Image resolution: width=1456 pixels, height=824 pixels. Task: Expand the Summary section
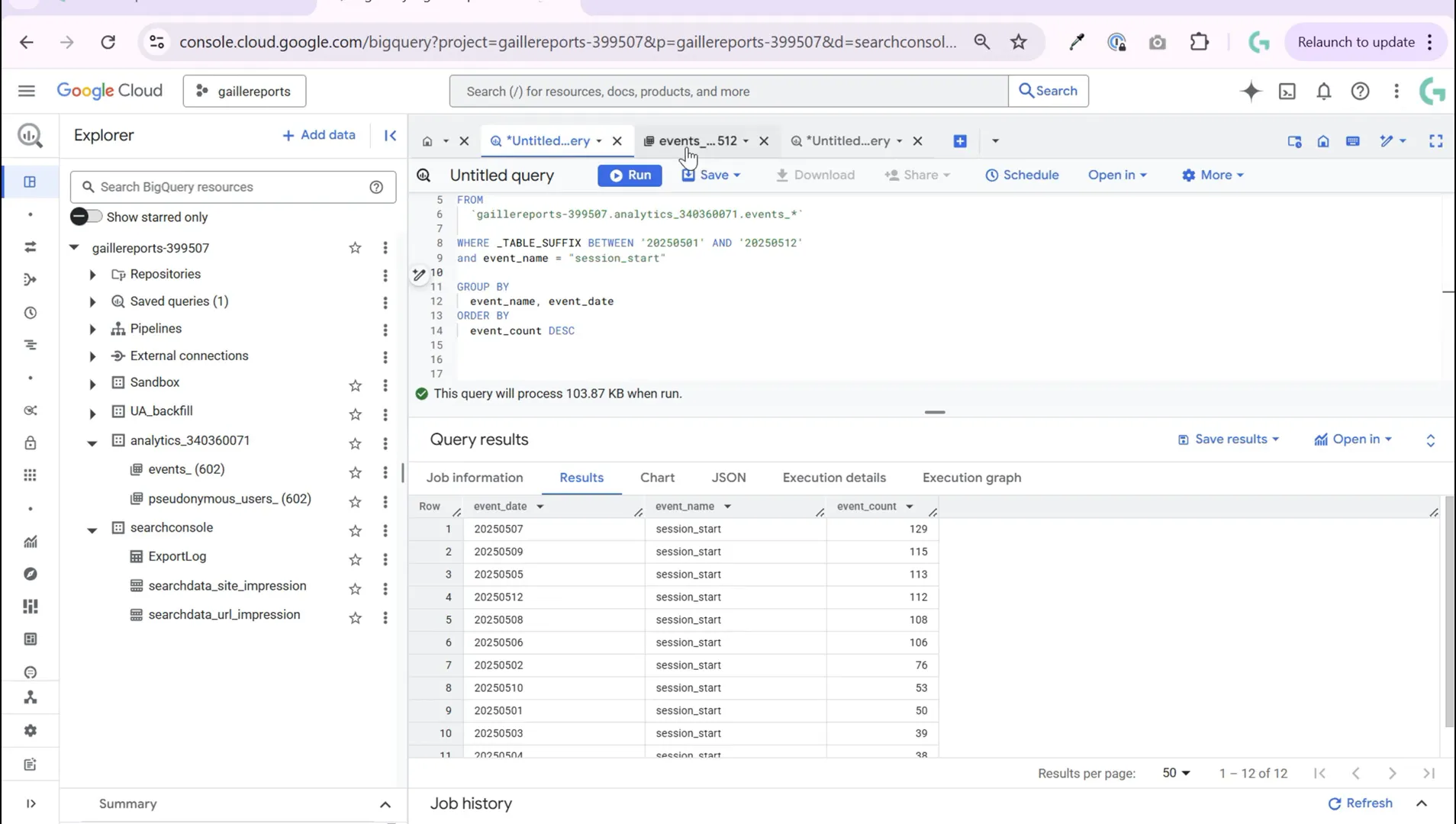point(385,804)
